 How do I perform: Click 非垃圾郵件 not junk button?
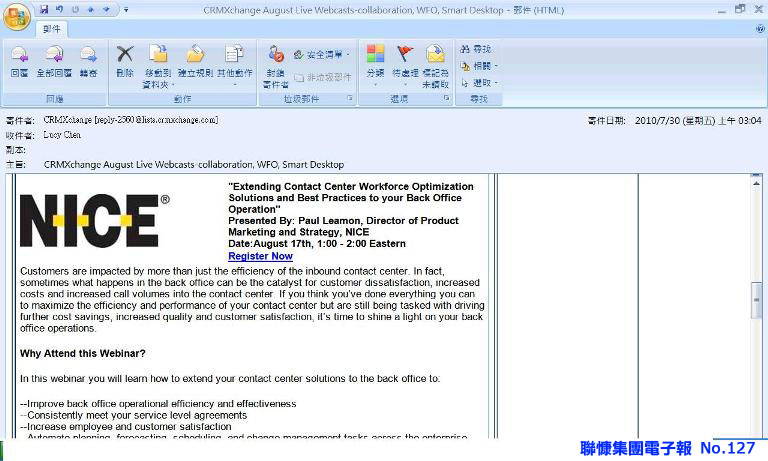(323, 77)
